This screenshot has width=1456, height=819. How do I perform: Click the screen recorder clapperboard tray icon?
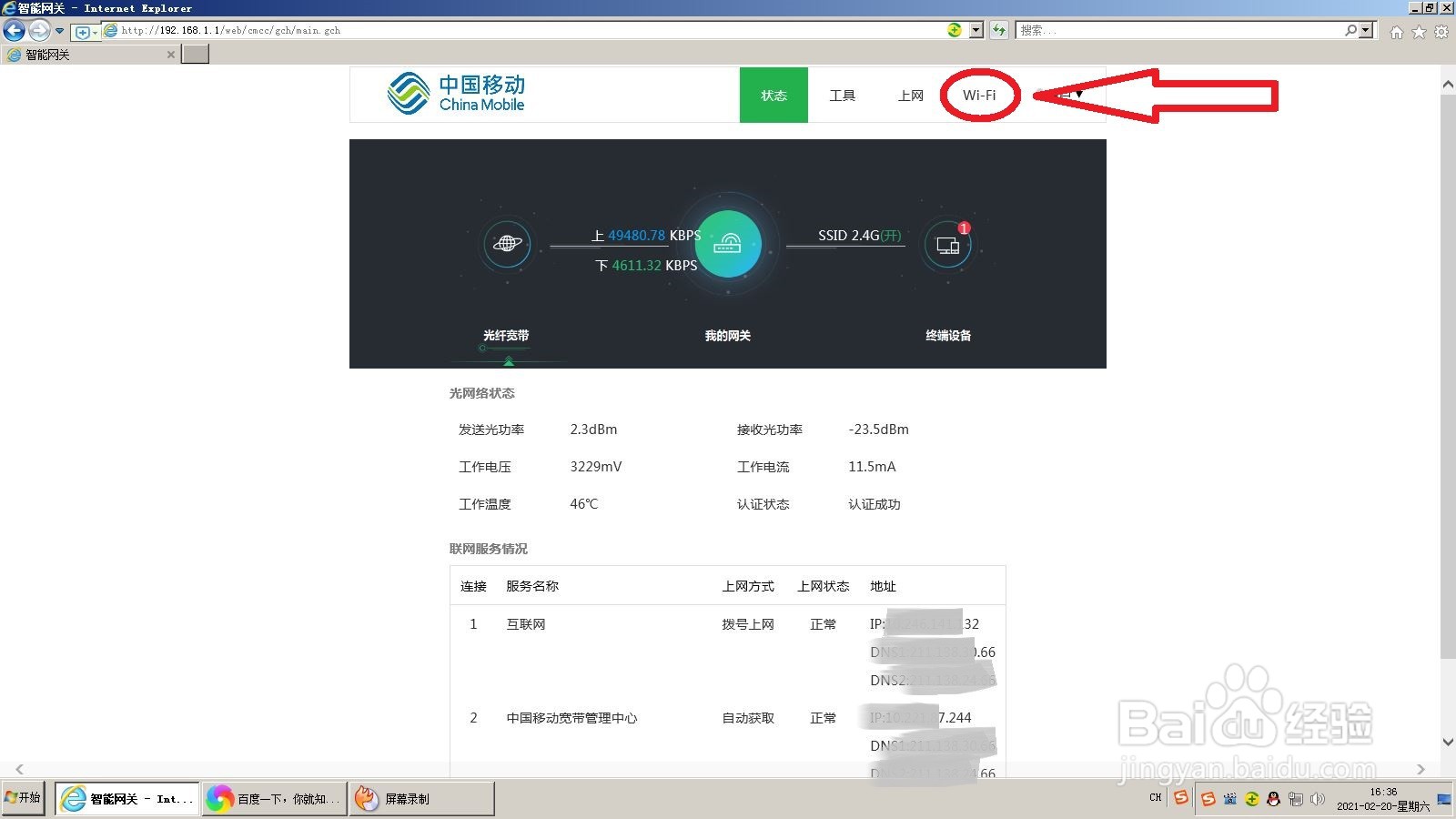click(1229, 799)
